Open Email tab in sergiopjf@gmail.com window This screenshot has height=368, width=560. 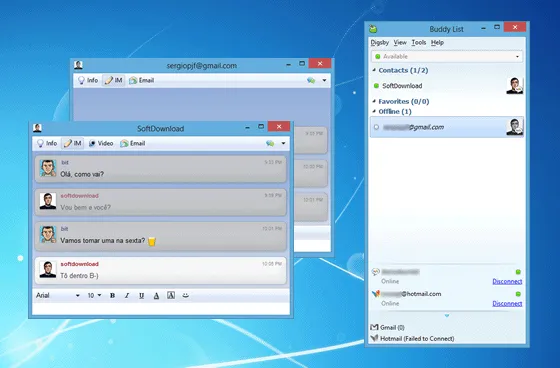[141, 80]
